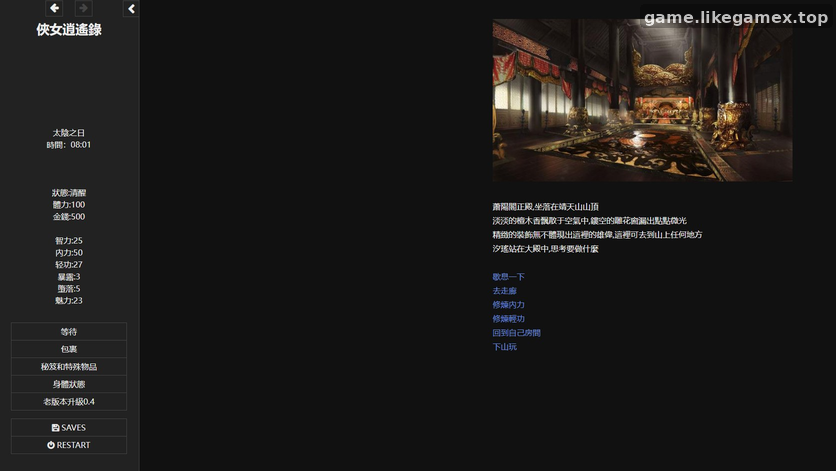Choose the 歇息一下 rest link
836x471 pixels.
pos(508,277)
